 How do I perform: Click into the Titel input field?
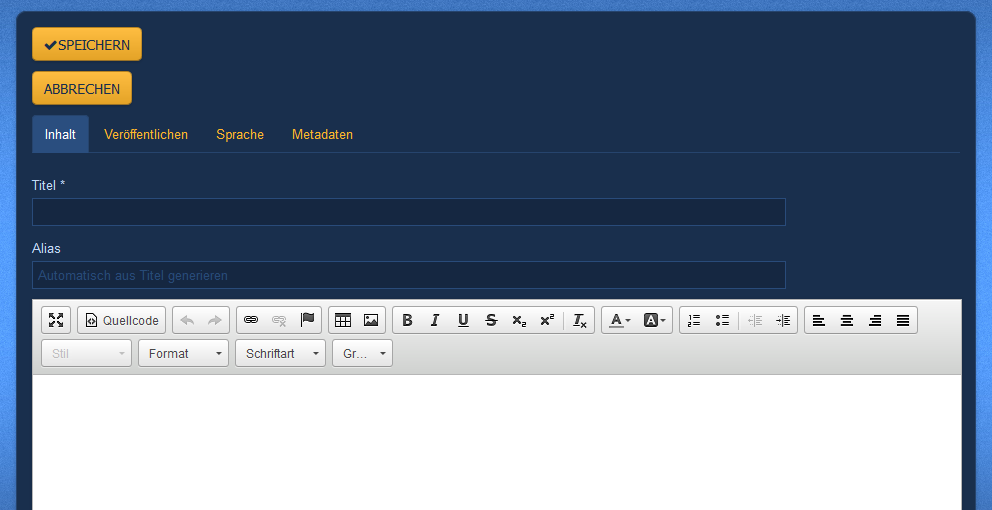tap(408, 212)
